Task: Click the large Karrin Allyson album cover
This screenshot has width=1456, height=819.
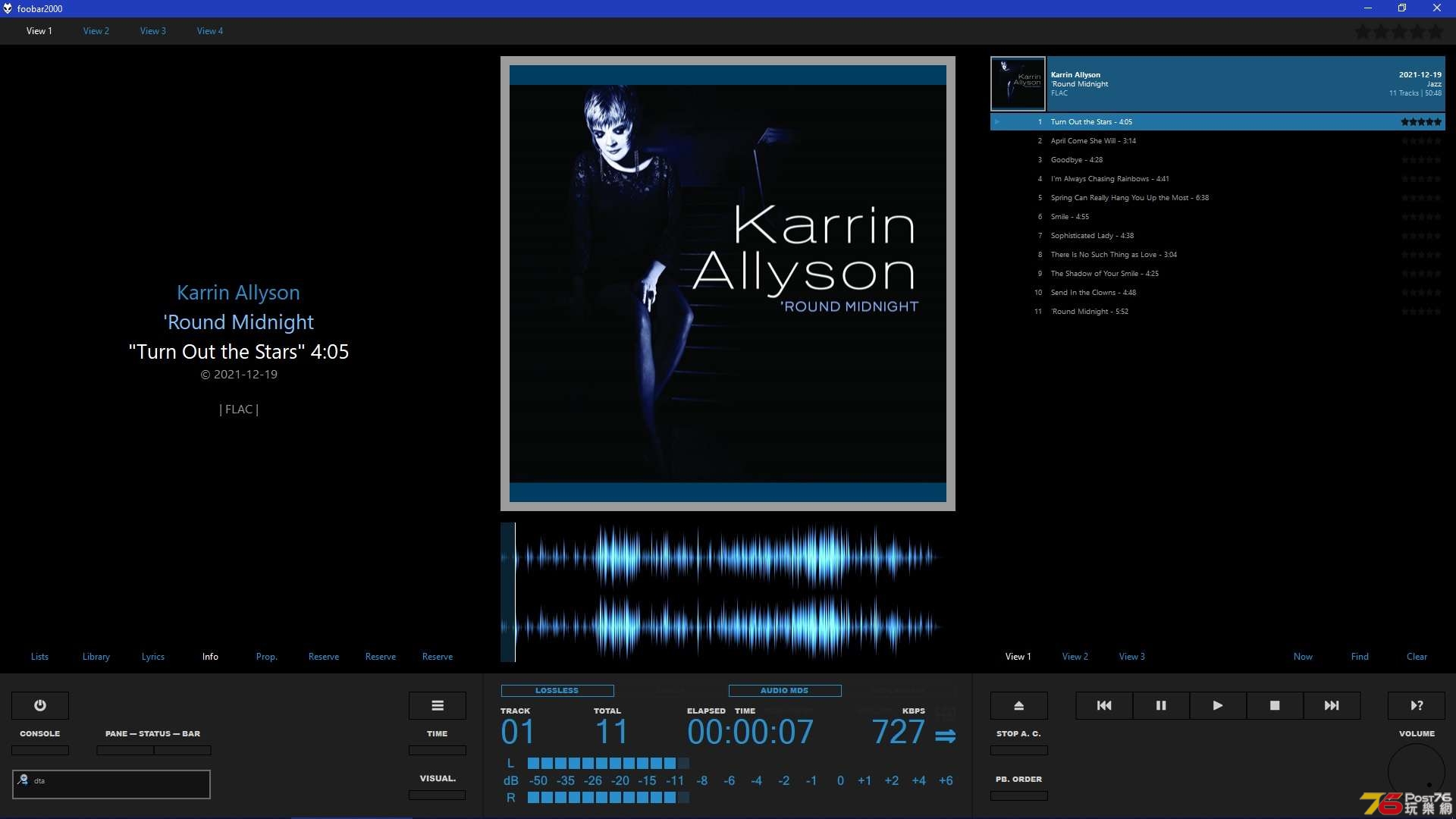Action: tap(728, 284)
